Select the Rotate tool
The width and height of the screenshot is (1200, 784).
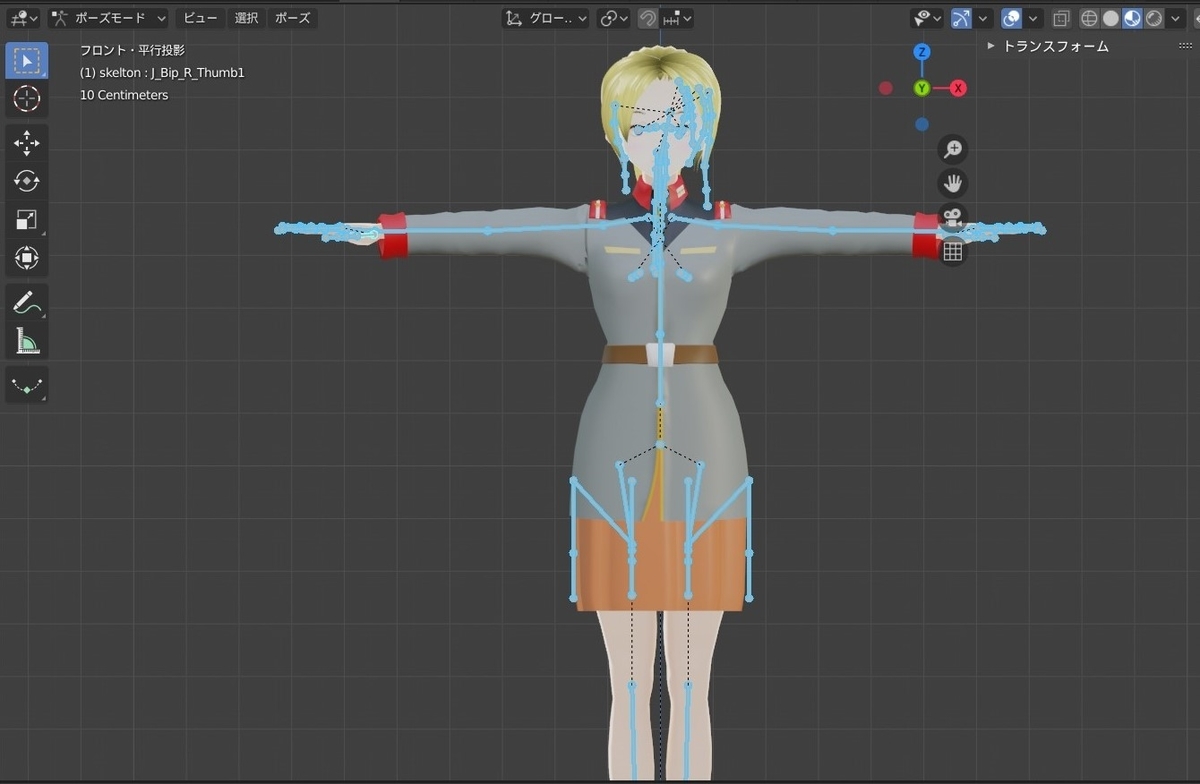[27, 182]
